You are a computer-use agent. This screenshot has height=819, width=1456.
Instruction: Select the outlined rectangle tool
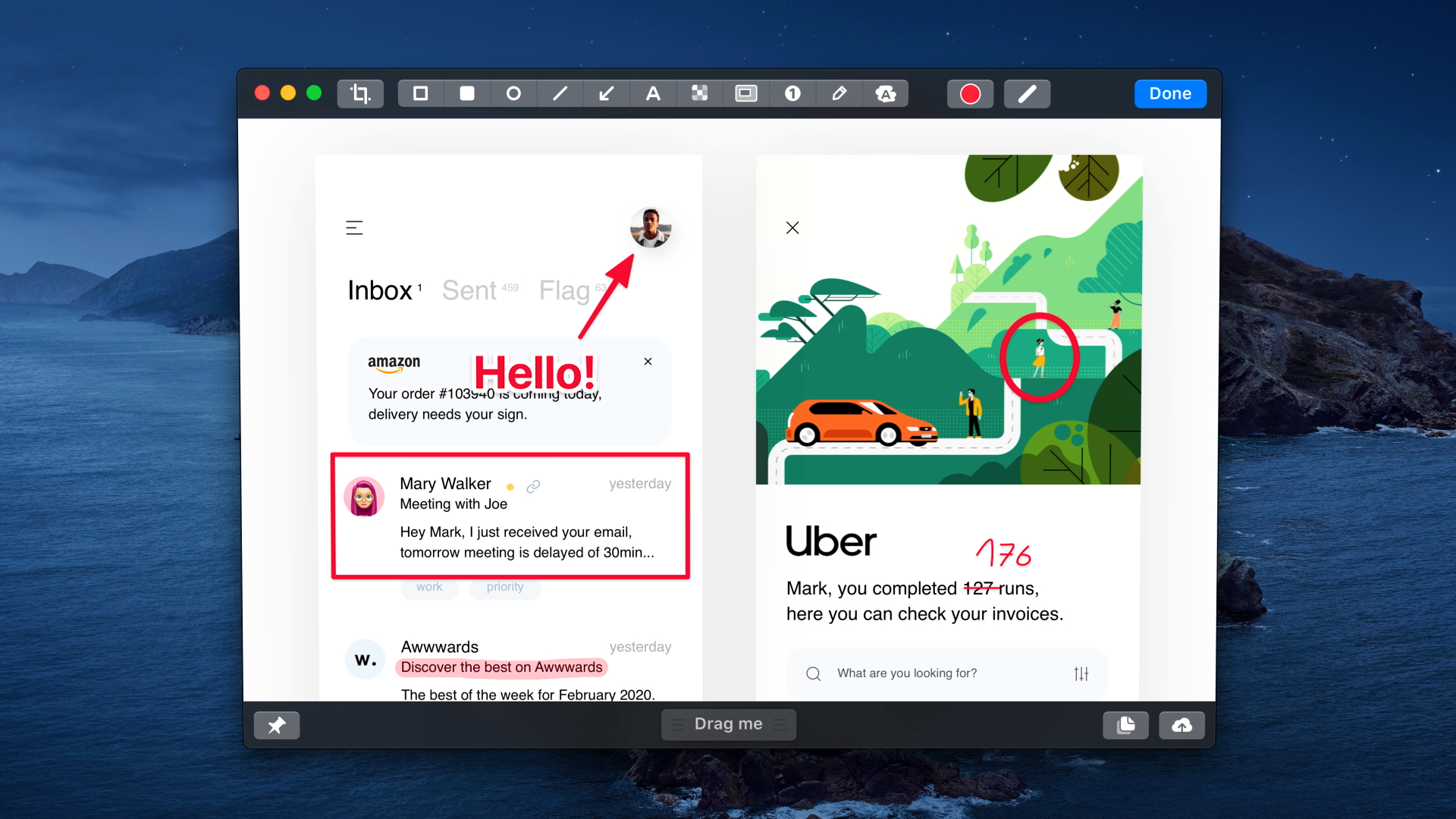click(421, 94)
